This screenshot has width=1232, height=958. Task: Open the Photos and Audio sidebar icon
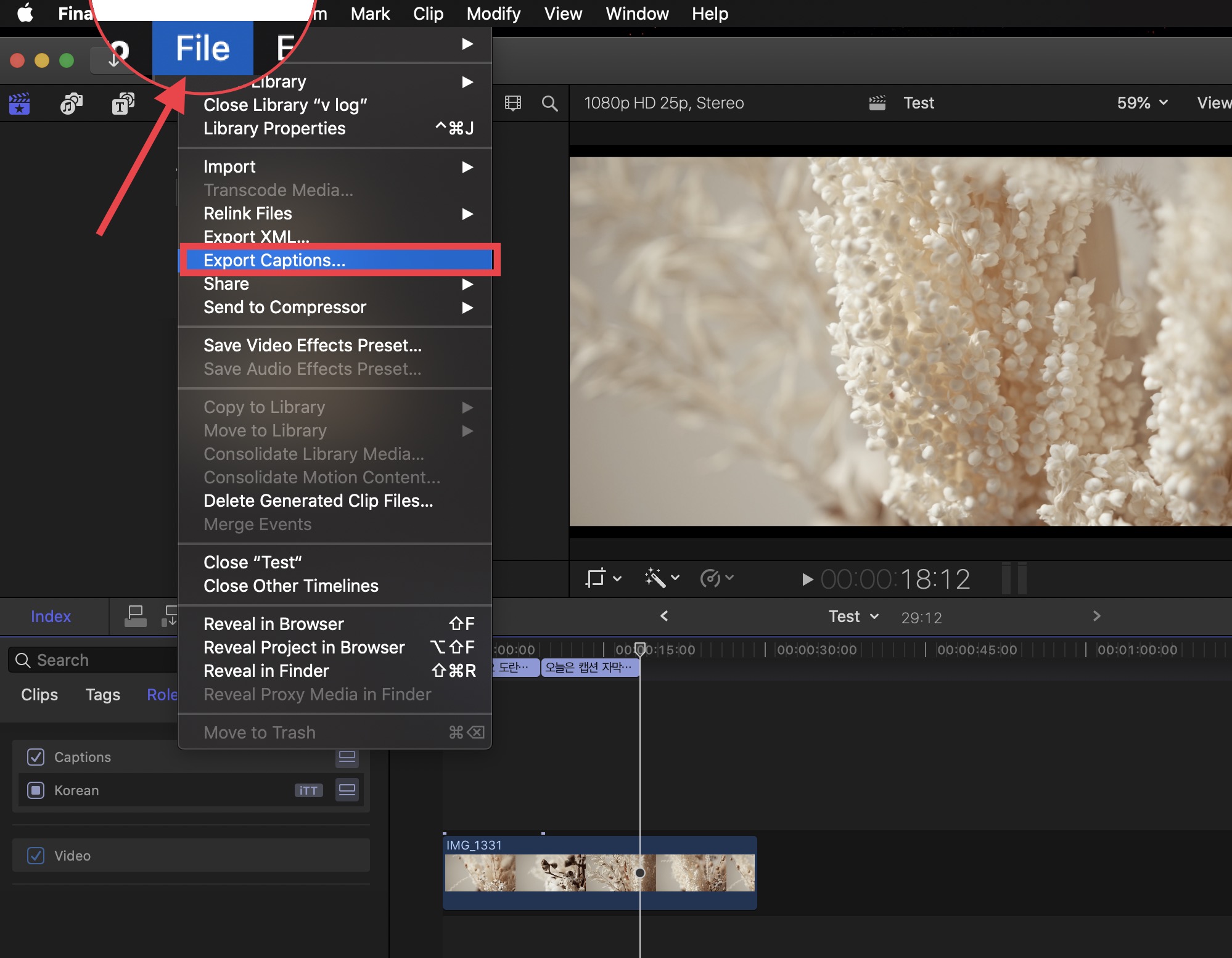(x=72, y=104)
